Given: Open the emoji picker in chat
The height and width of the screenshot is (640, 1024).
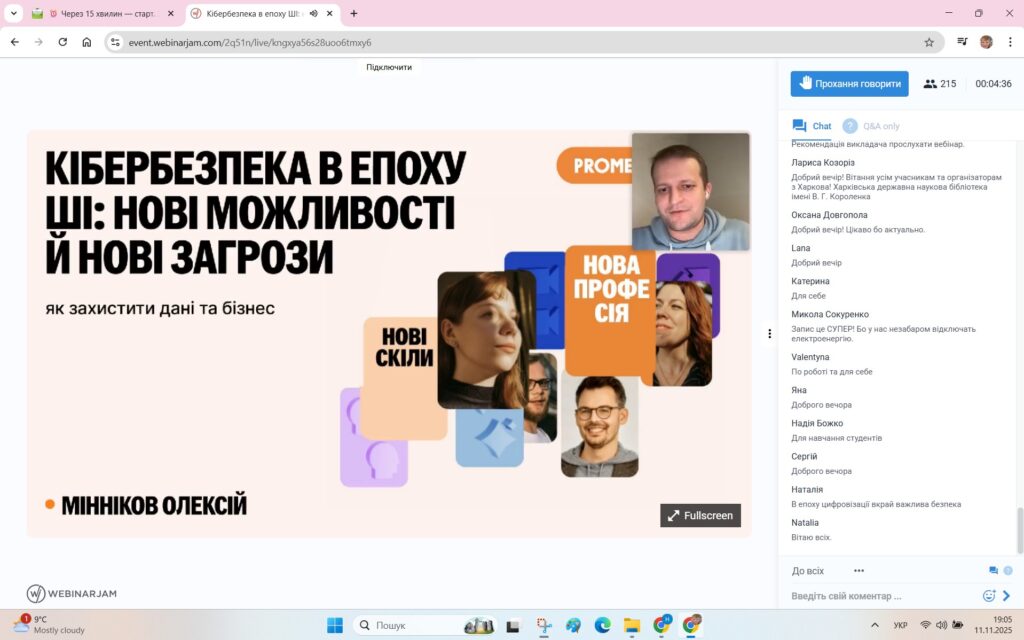Looking at the screenshot, I should click(989, 595).
